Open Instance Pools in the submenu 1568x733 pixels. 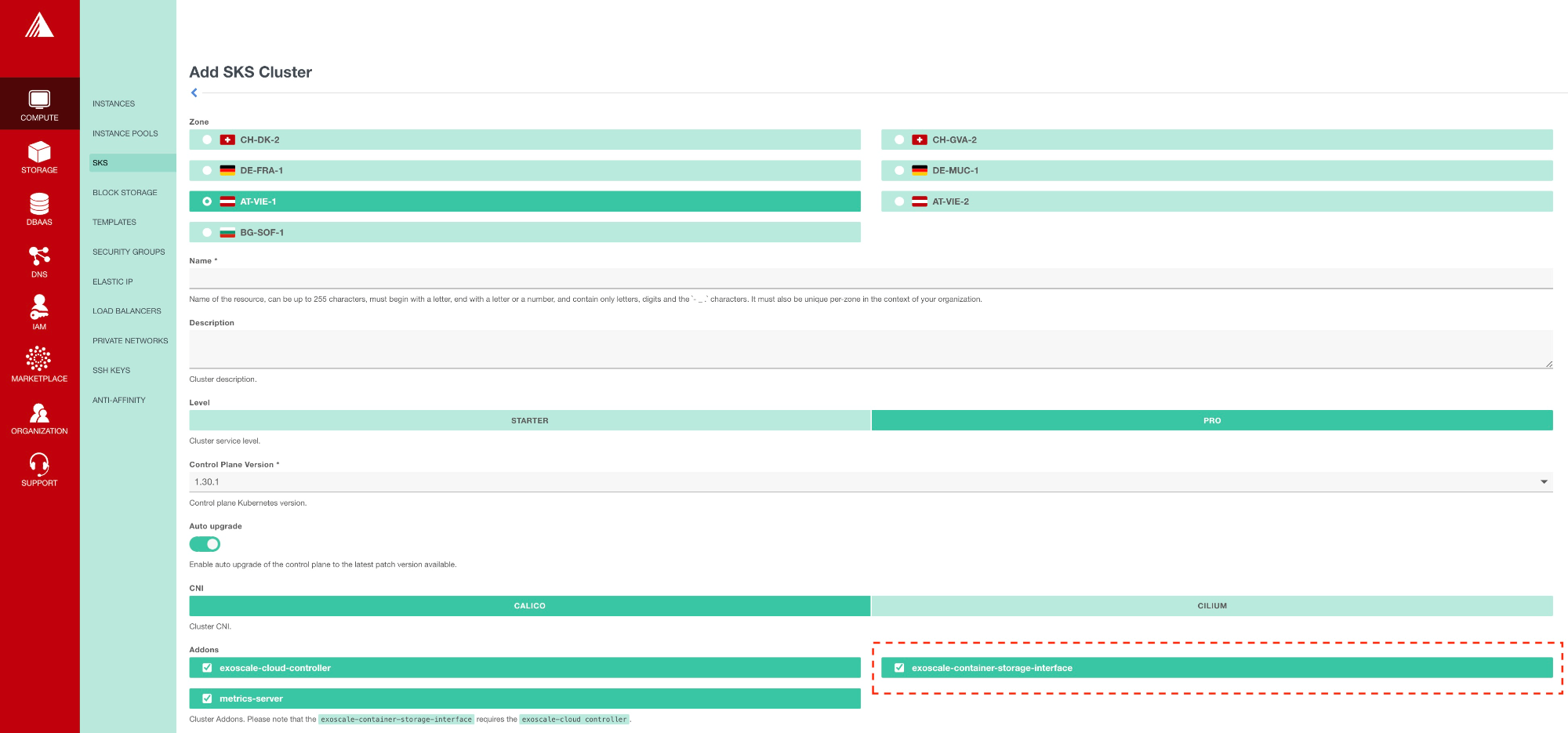125,133
